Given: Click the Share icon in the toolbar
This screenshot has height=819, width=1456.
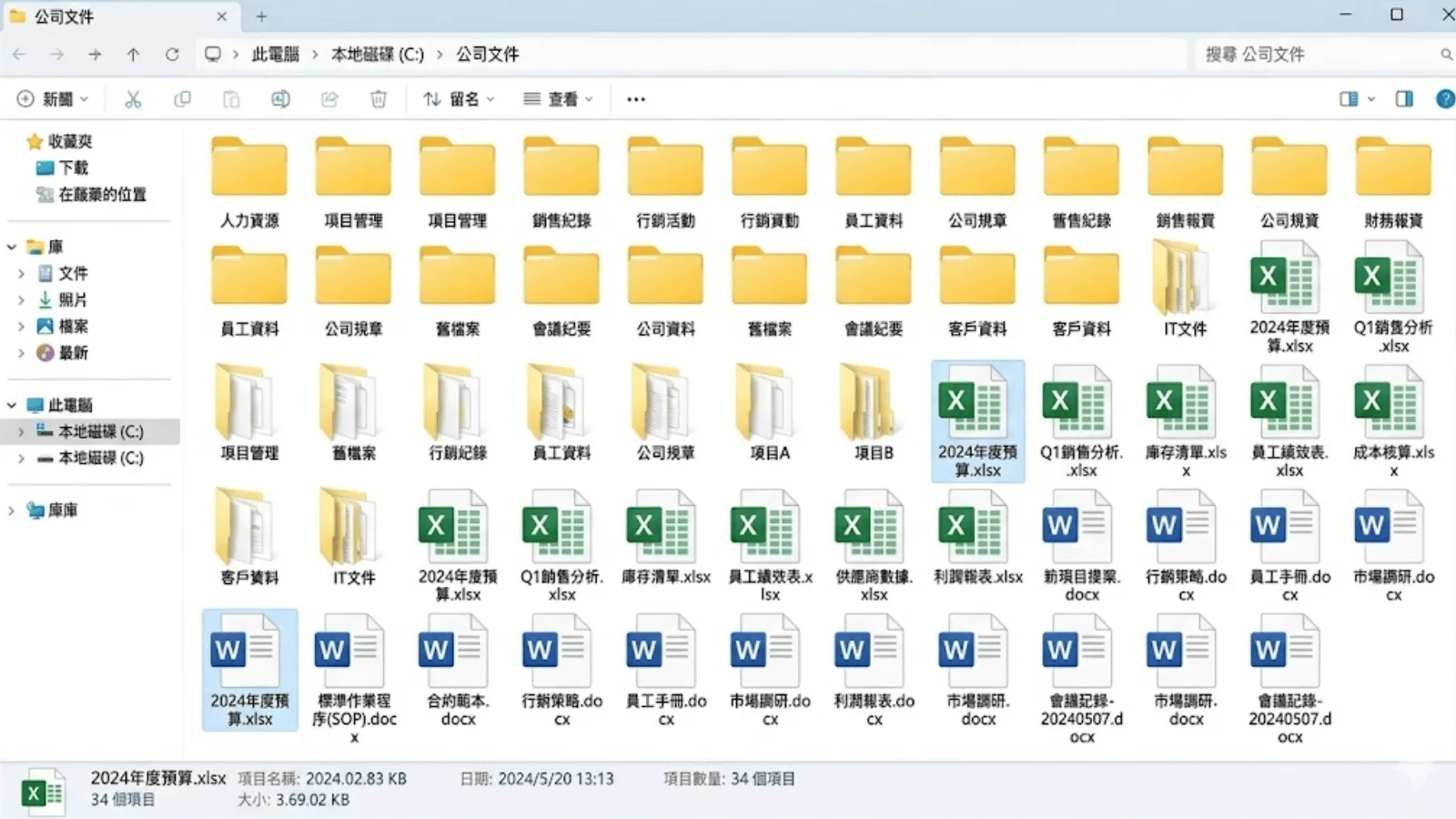Looking at the screenshot, I should tap(329, 99).
